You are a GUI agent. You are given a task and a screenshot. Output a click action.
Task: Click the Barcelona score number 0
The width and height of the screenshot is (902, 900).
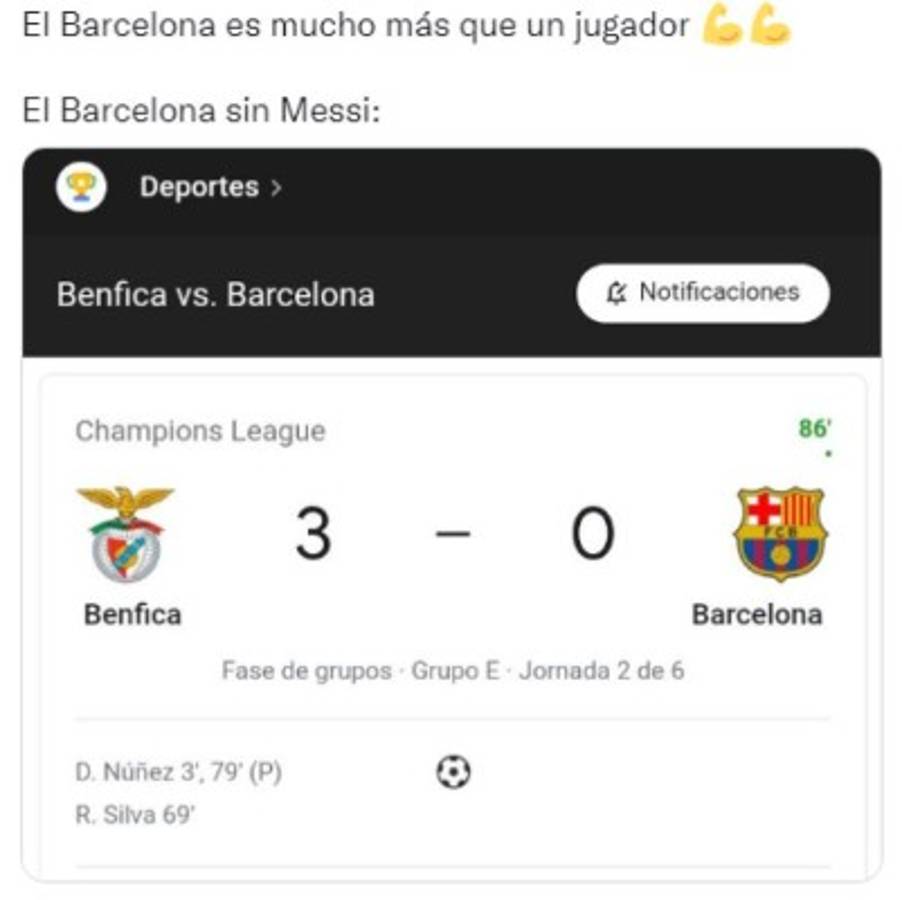point(592,534)
